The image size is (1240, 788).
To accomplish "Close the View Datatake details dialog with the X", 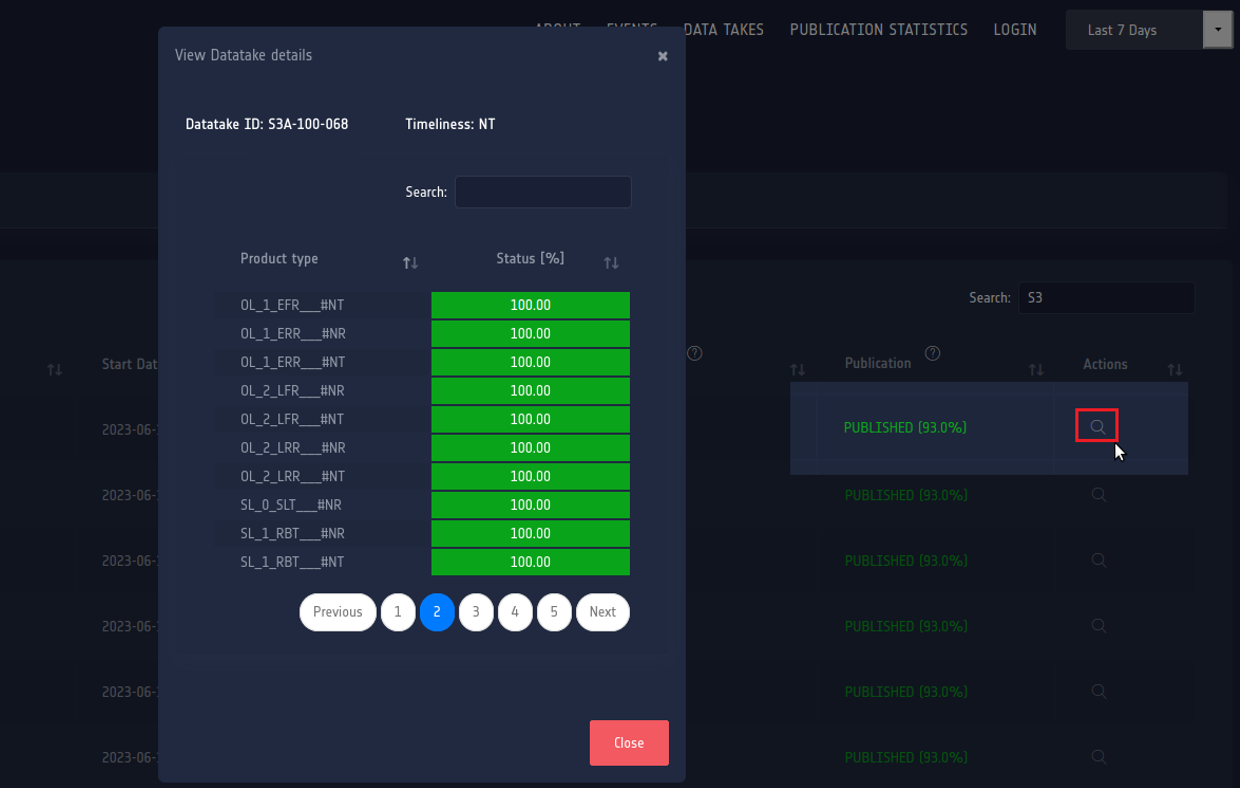I will (x=662, y=56).
